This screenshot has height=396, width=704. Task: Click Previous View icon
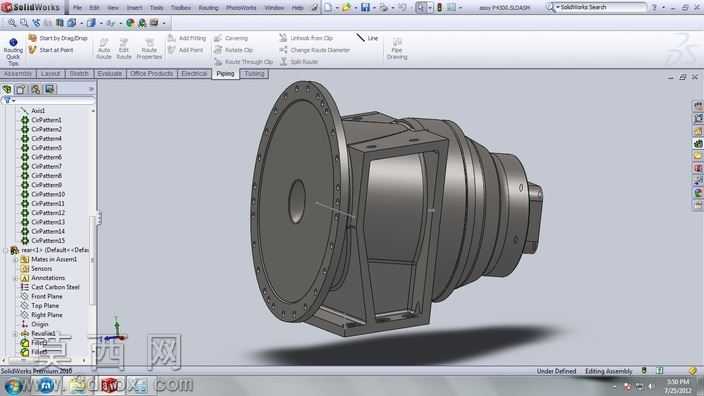click(36, 22)
